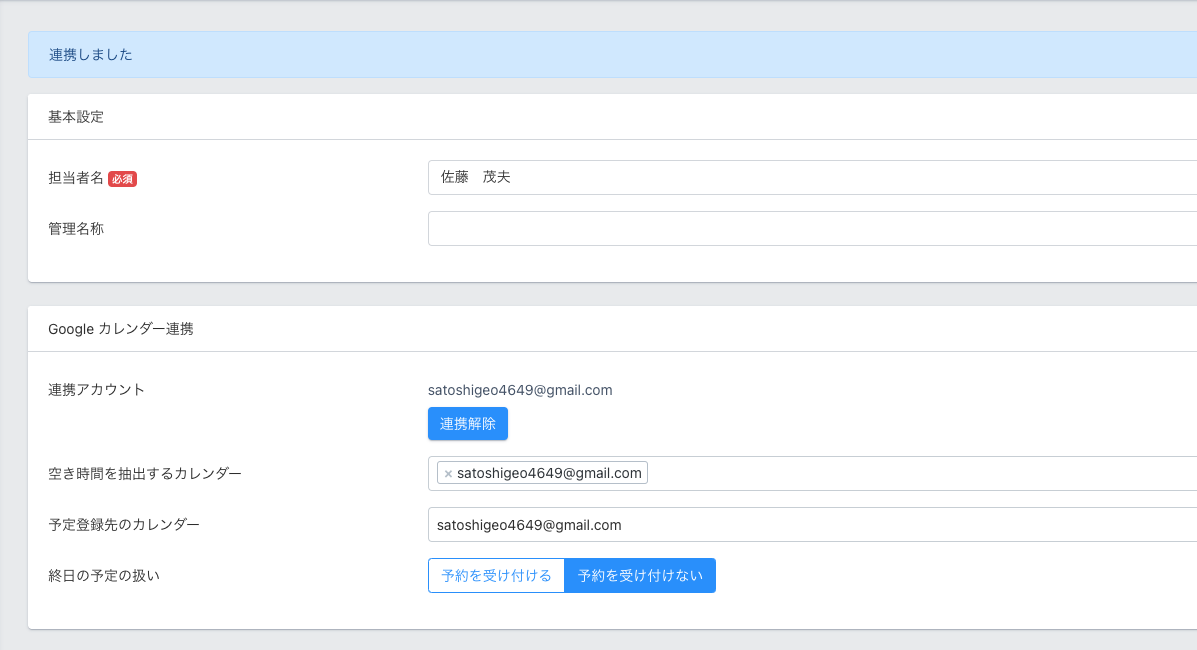Screen dimensions: 1197x650
Task: Click the 担当者名 field label
Action: coord(76,178)
